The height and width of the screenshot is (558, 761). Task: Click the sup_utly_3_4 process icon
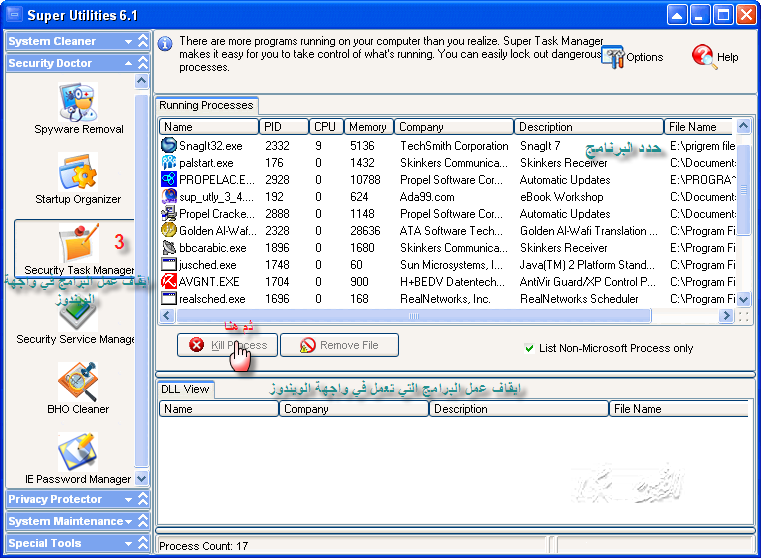click(x=168, y=197)
